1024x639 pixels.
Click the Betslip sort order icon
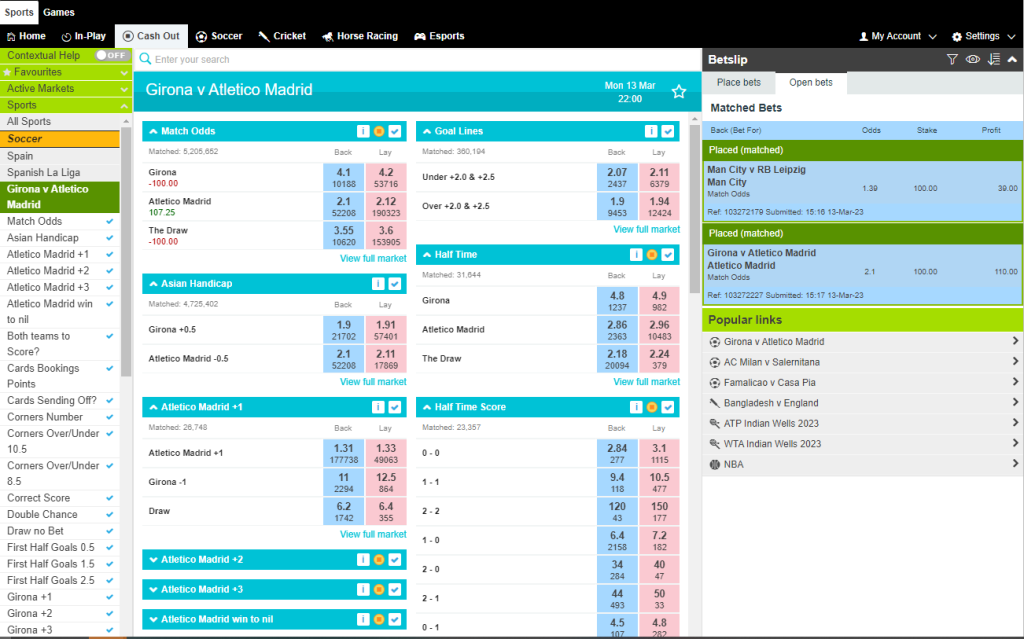point(993,59)
